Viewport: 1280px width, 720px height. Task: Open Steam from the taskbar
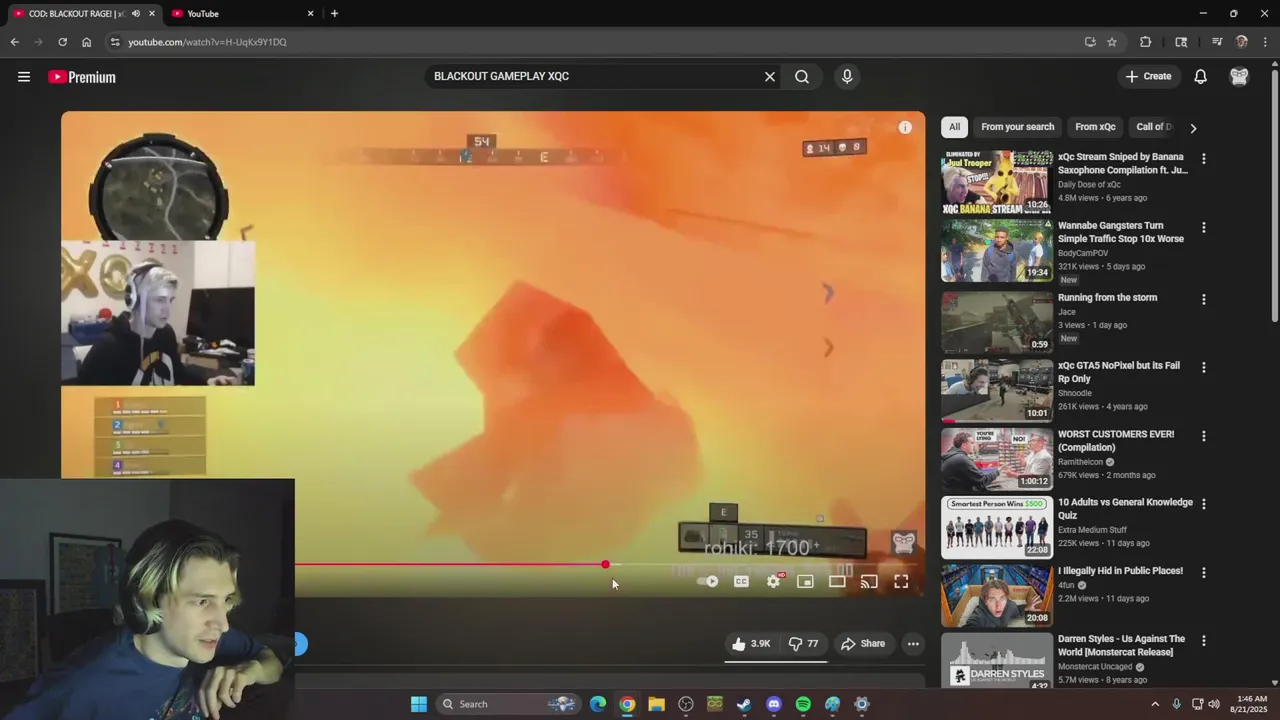point(744,704)
